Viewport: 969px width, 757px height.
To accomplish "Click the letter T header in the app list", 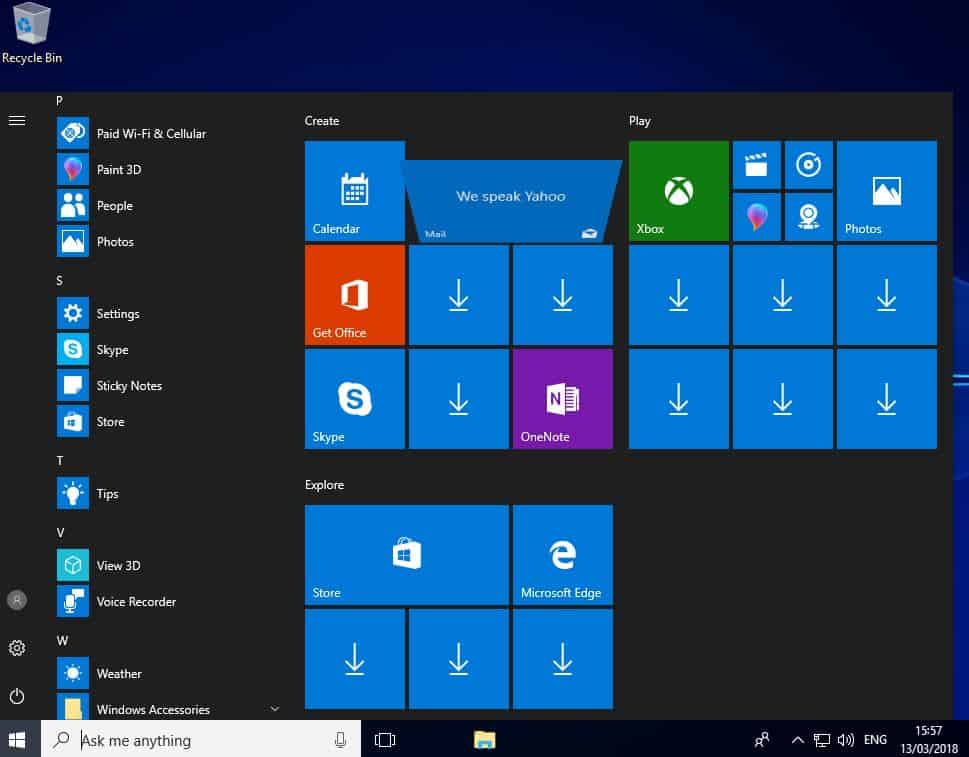I will coord(60,460).
